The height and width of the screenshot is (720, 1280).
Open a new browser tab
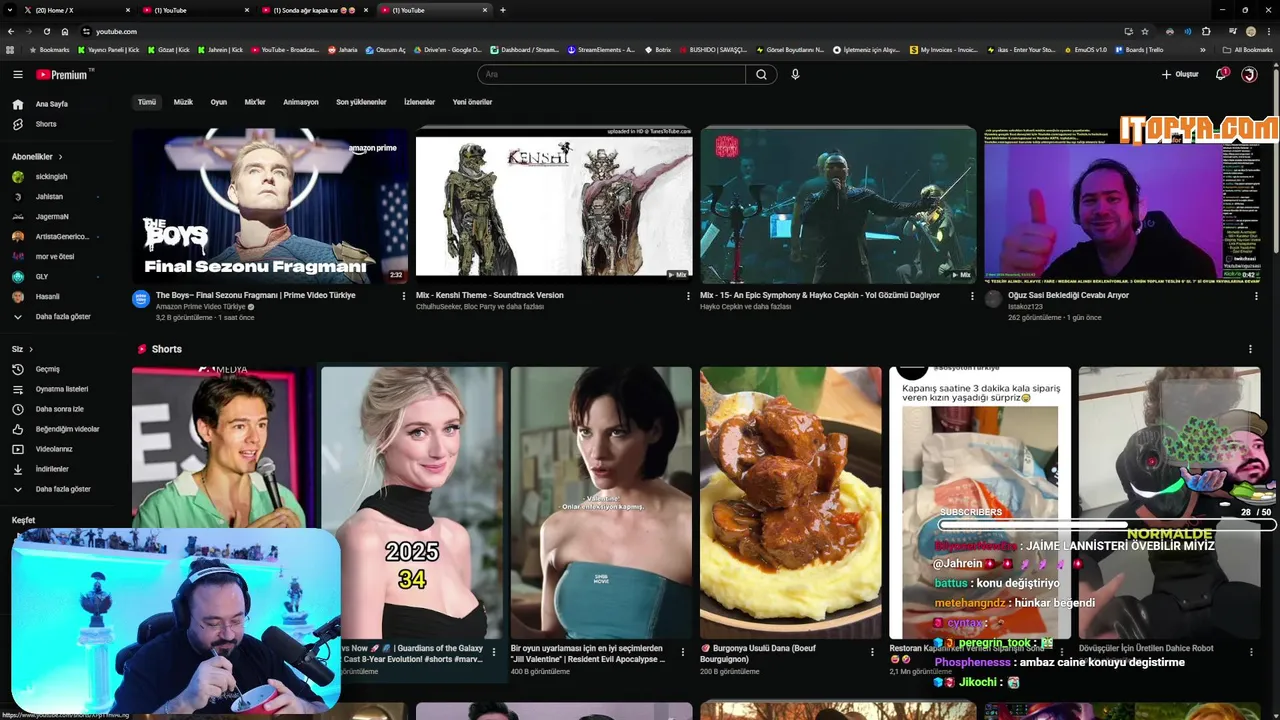coord(502,10)
